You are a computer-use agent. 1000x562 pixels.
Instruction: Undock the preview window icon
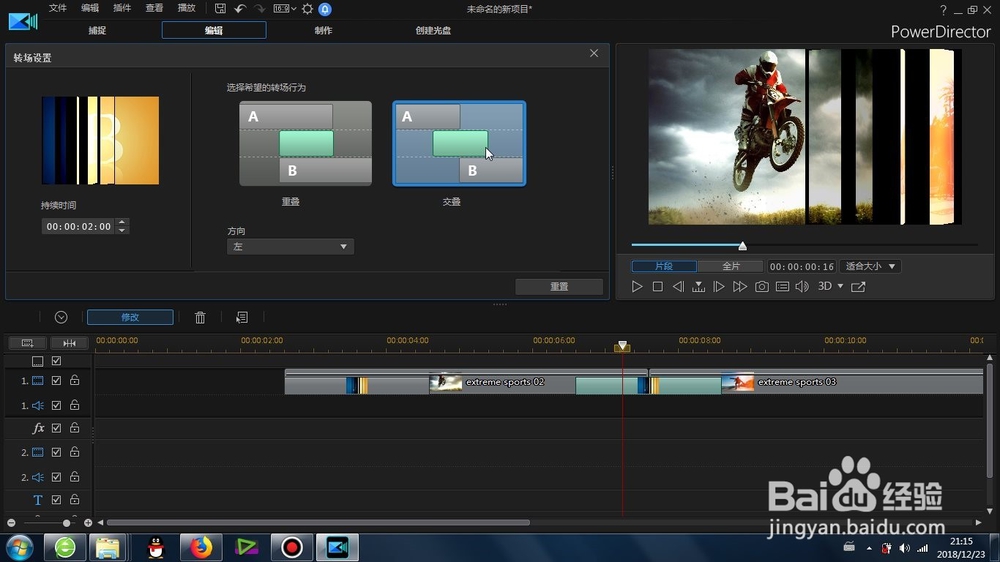858,286
